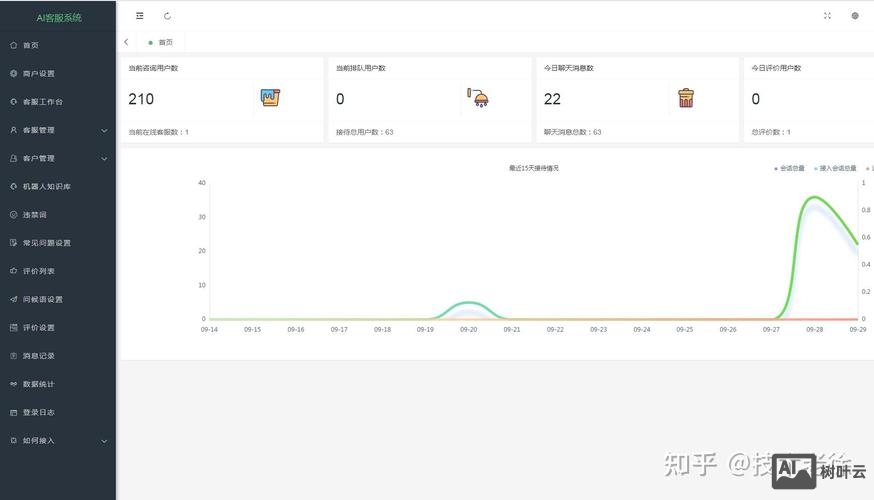
Task: Expand the 客服管理 chevron arrow
Action: coord(104,130)
